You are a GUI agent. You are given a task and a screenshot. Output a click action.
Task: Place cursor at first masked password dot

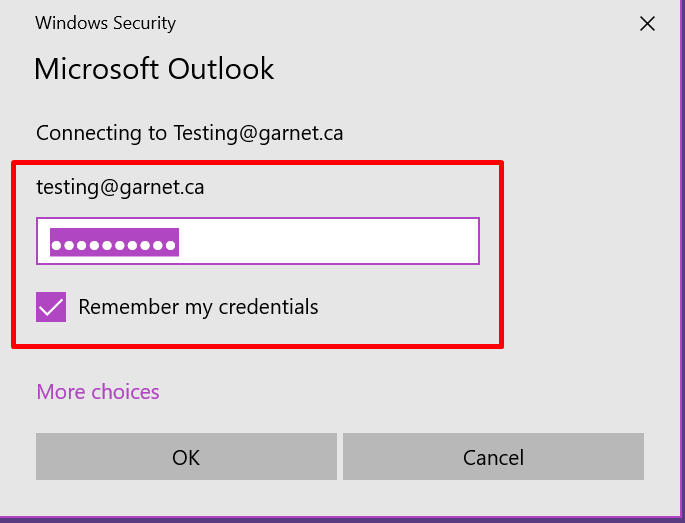(57, 243)
